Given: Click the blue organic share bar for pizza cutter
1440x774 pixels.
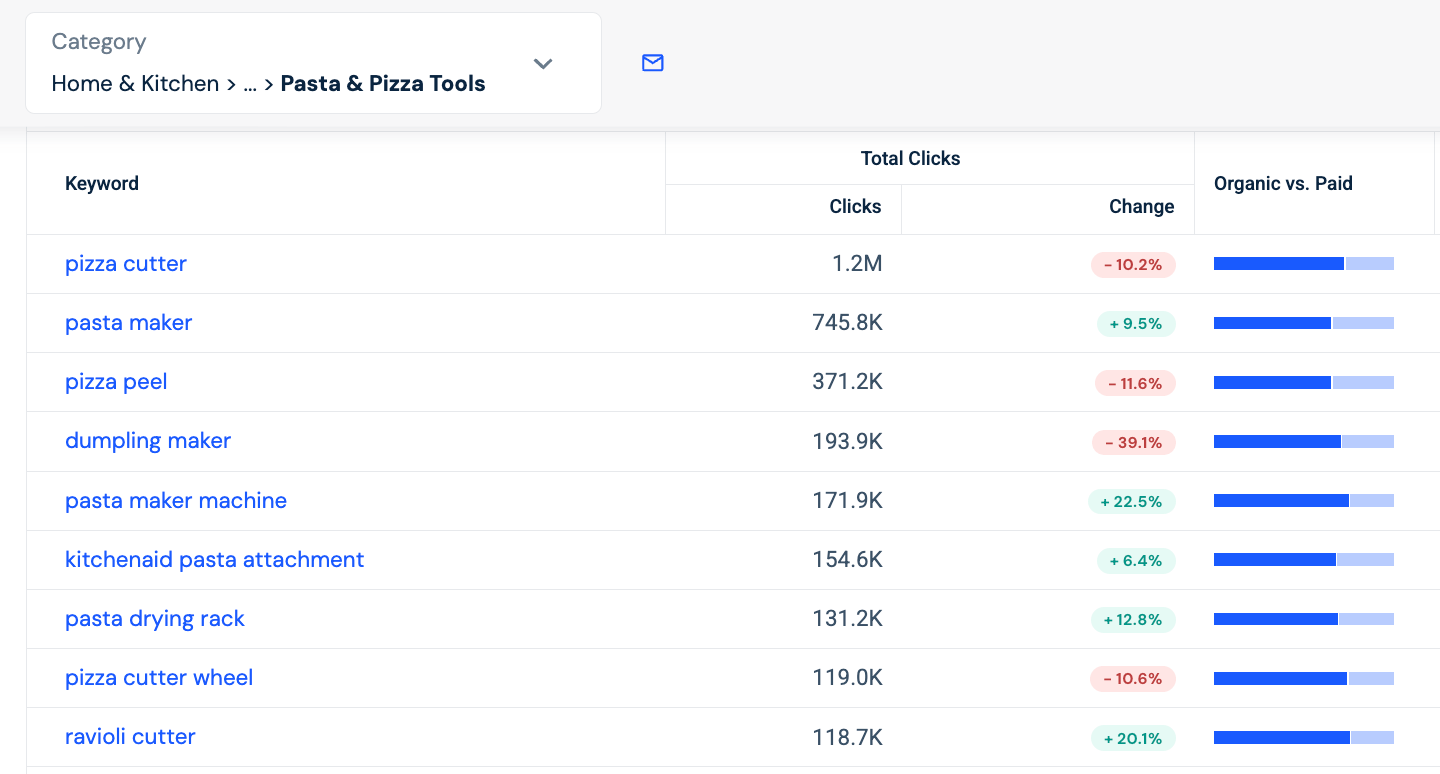Looking at the screenshot, I should tap(1278, 262).
